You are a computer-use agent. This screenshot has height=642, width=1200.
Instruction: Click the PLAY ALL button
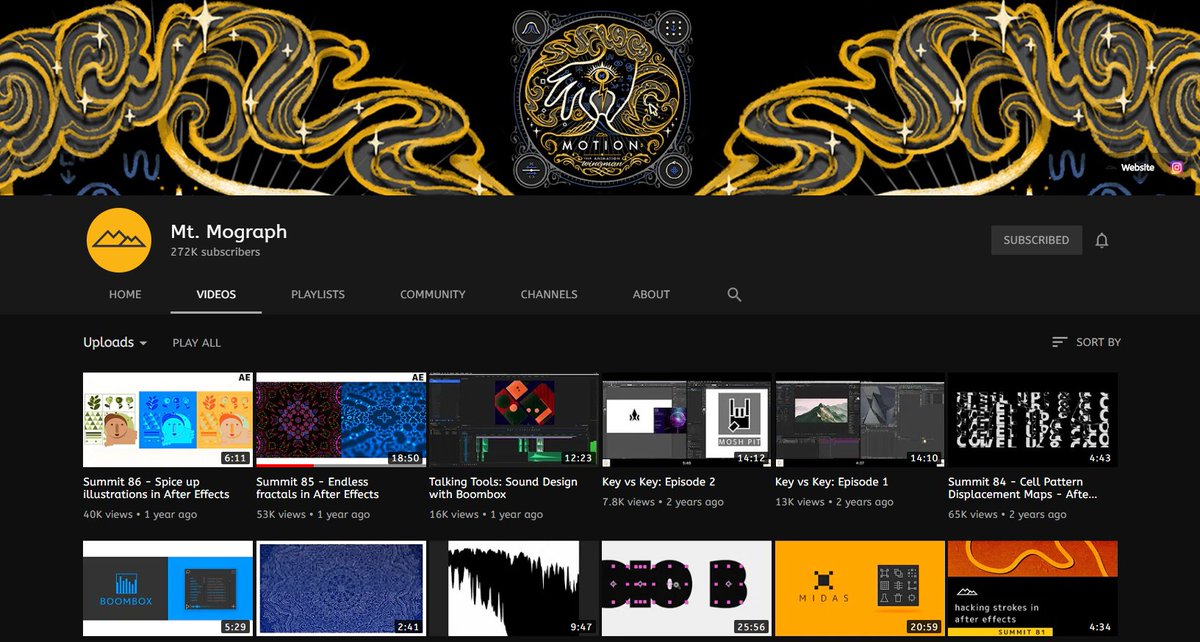pyautogui.click(x=197, y=343)
